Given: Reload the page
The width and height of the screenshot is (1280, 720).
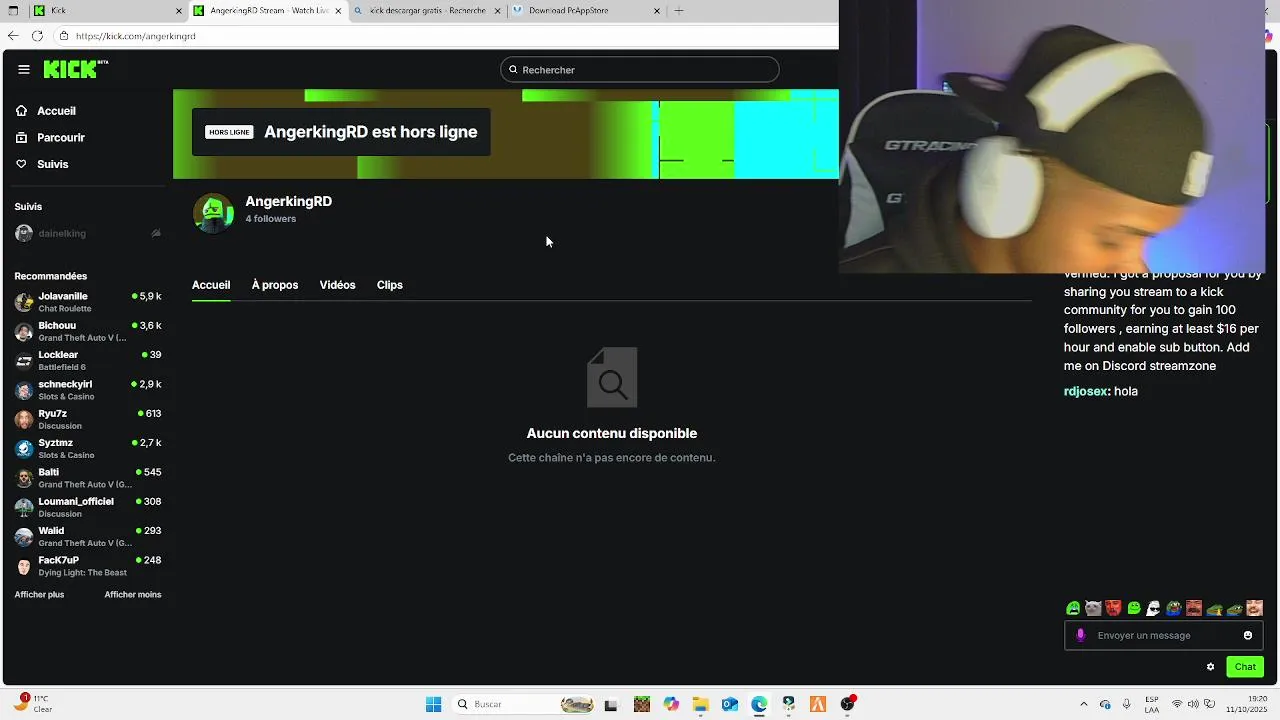Looking at the screenshot, I should 37,36.
